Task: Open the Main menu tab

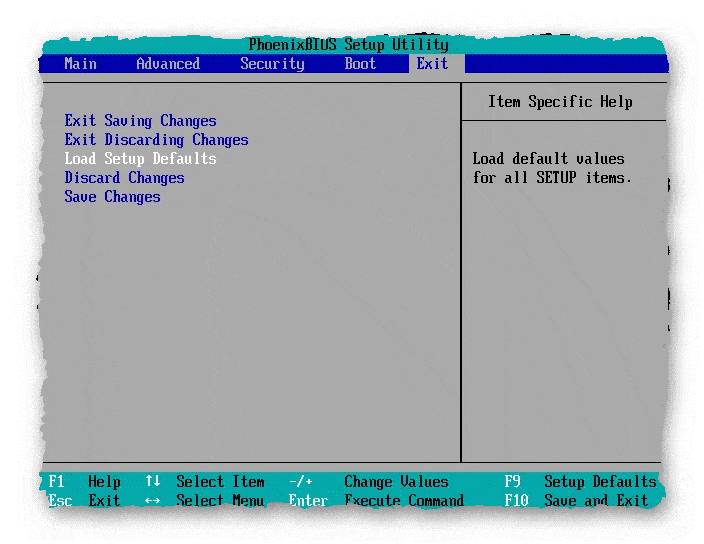Action: pyautogui.click(x=80, y=64)
